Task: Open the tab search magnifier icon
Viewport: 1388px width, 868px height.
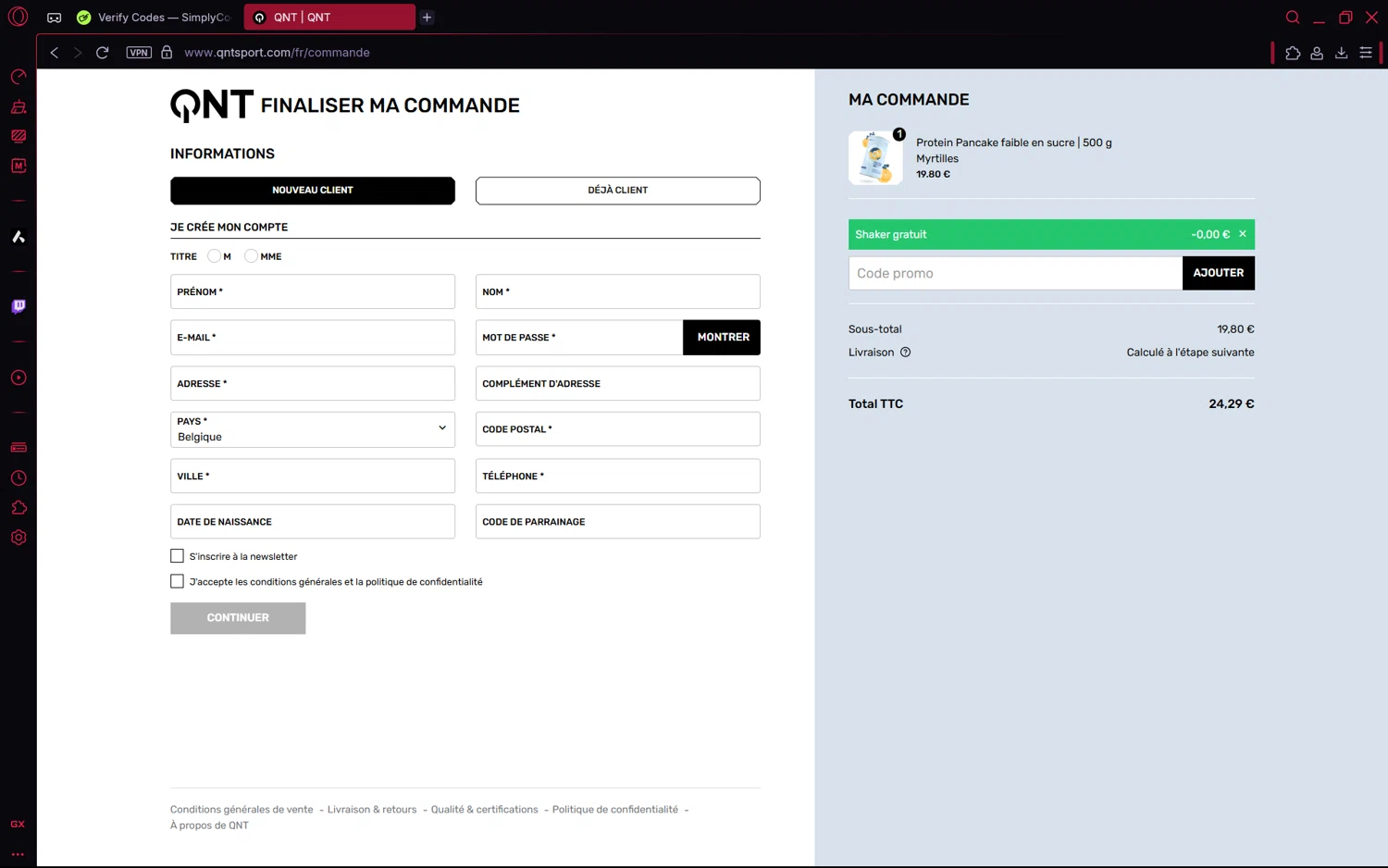Action: coord(1293,18)
